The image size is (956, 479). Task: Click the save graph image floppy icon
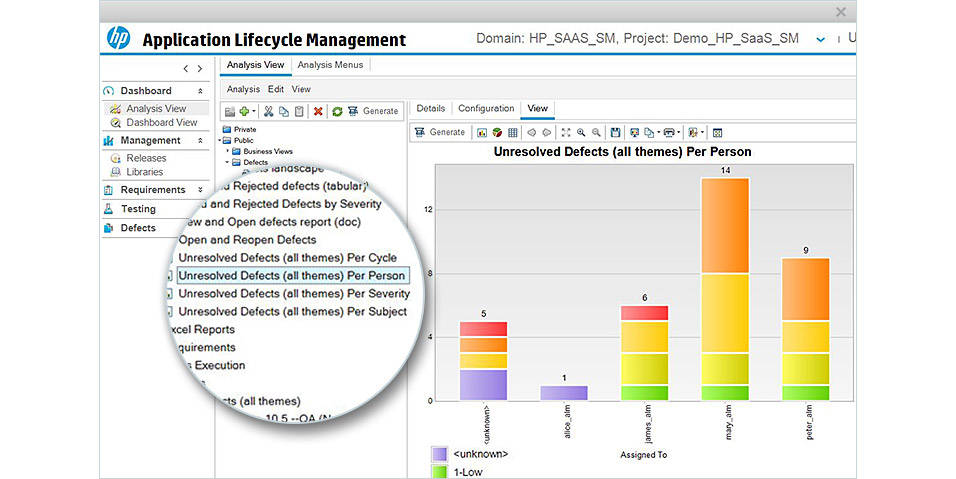pyautogui.click(x=615, y=132)
